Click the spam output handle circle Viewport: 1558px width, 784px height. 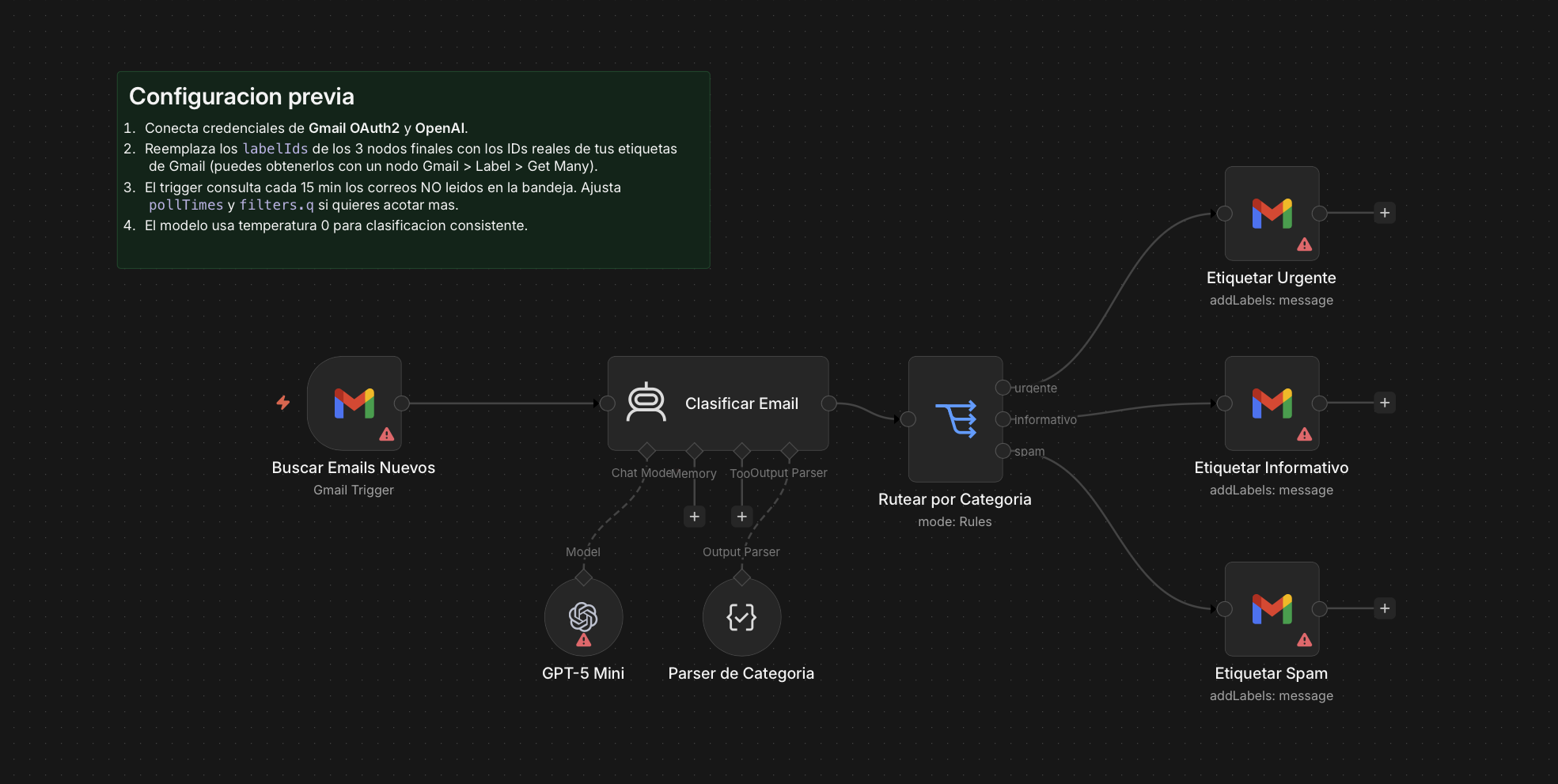[x=1003, y=451]
